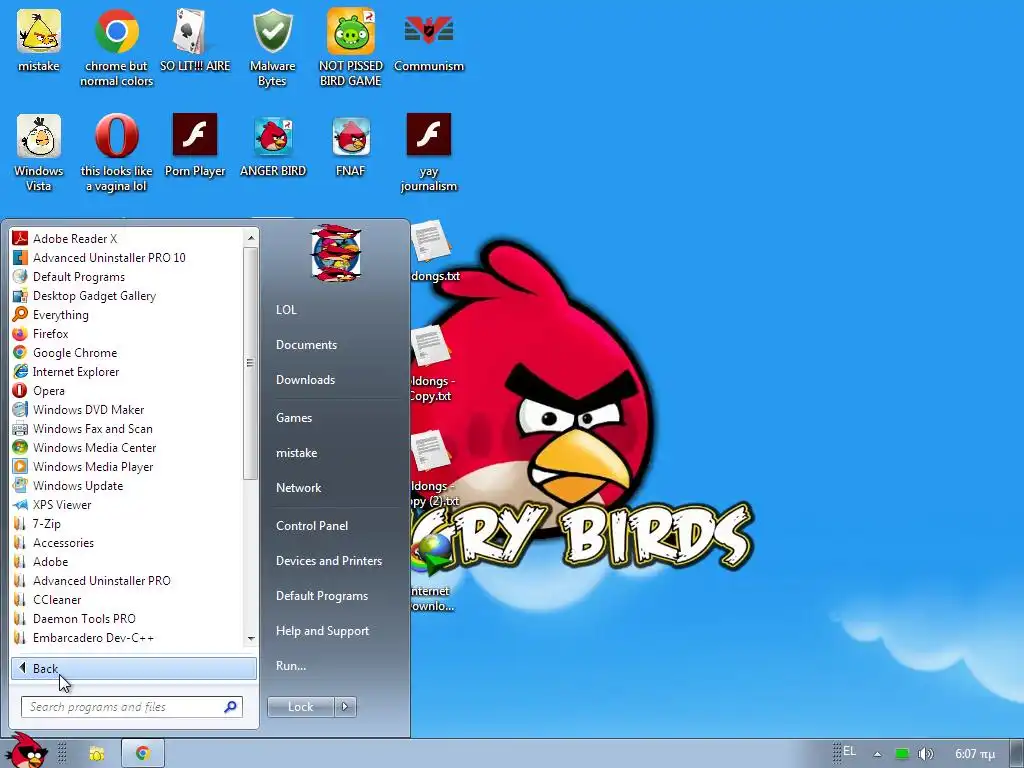The height and width of the screenshot is (768, 1024).
Task: Click the search magnifier icon in Start menu
Action: tap(230, 707)
